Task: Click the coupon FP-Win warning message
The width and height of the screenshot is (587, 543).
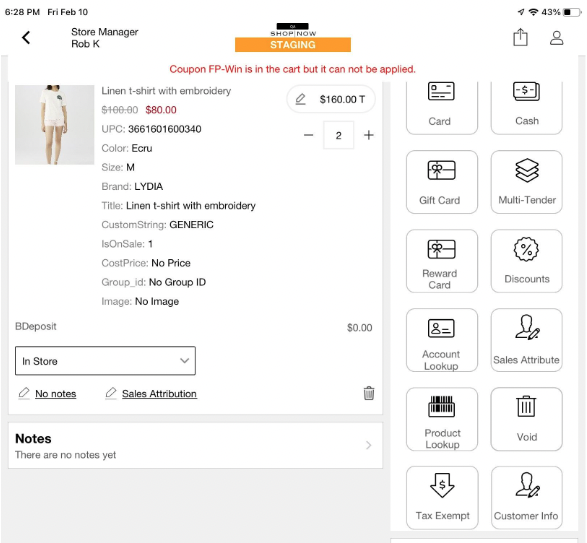Action: coord(292,69)
